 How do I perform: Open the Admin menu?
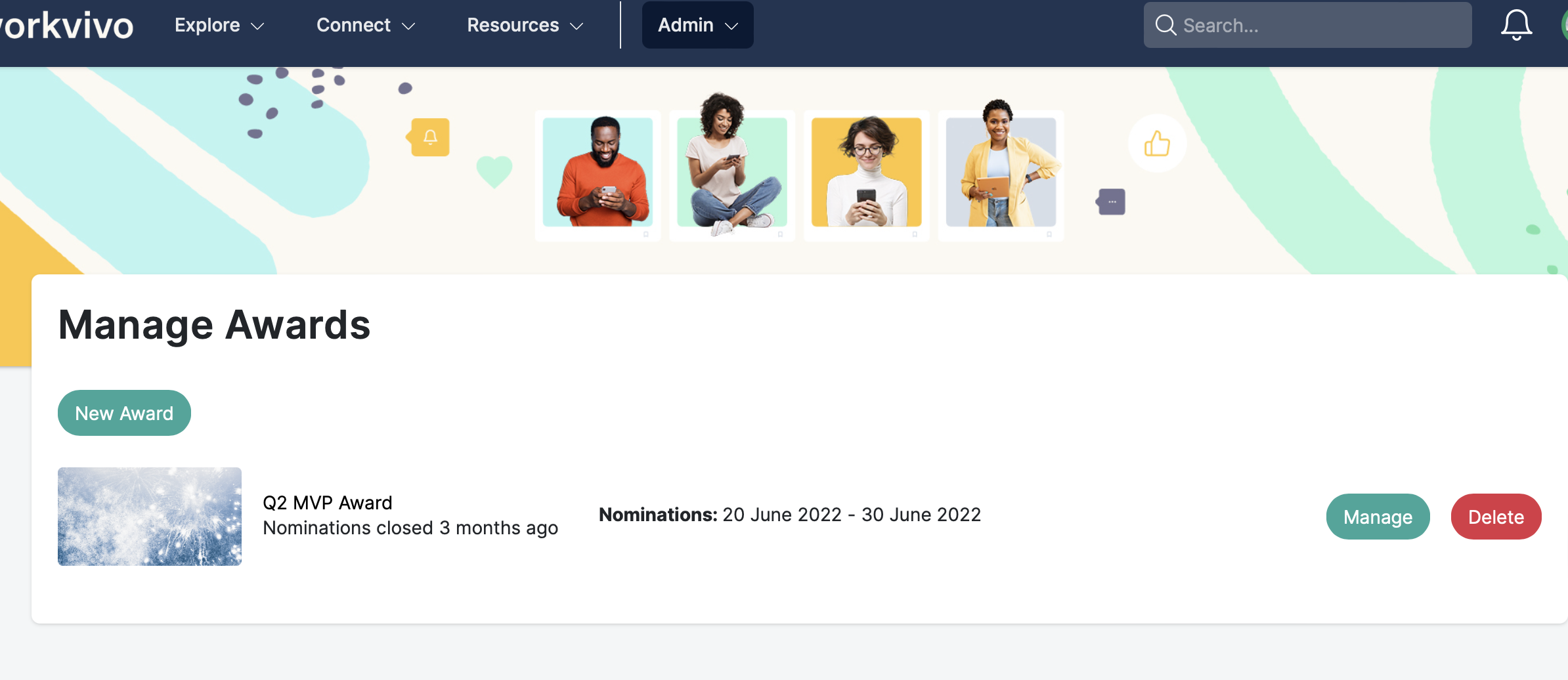coord(697,26)
